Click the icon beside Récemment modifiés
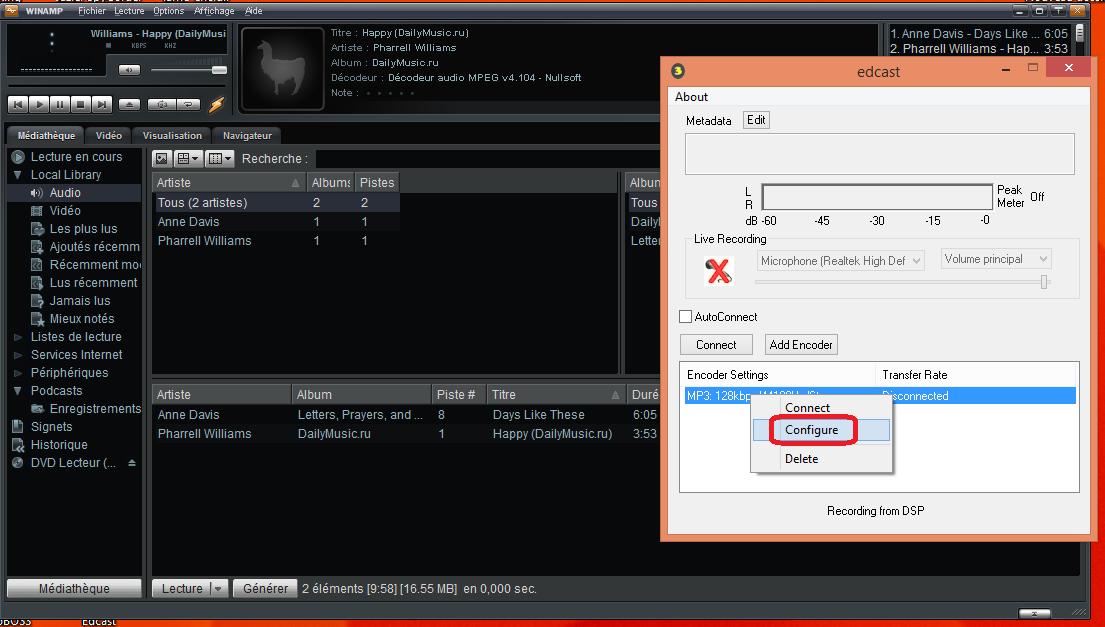Viewport: 1105px width, 627px height. 37,265
